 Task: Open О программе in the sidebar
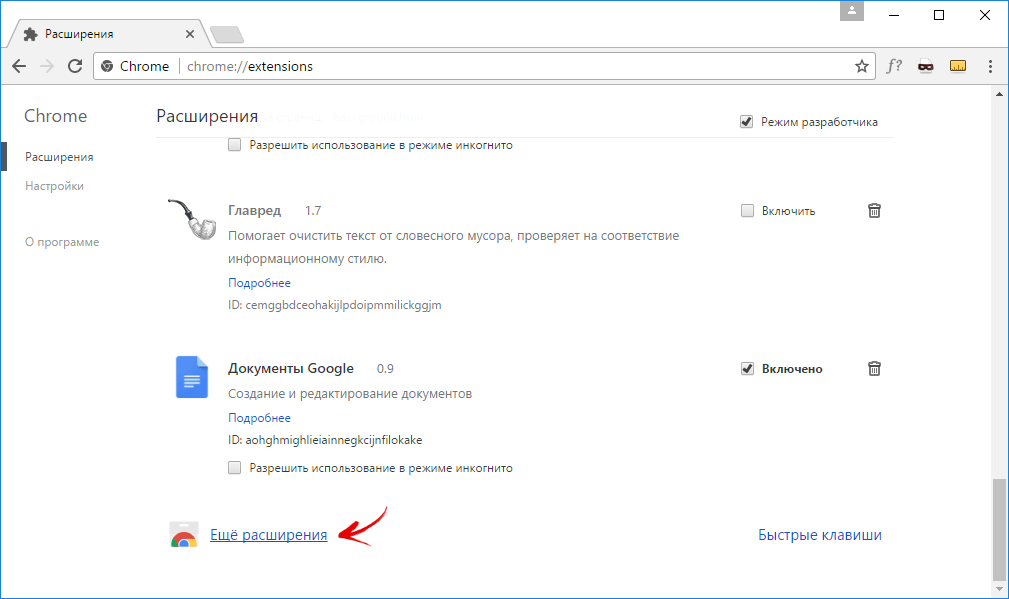click(62, 242)
